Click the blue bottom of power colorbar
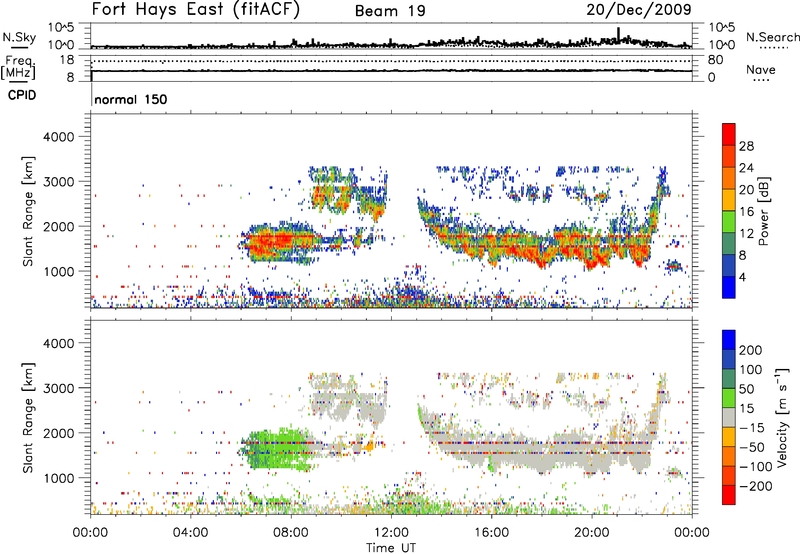800x554 pixels. coord(729,287)
